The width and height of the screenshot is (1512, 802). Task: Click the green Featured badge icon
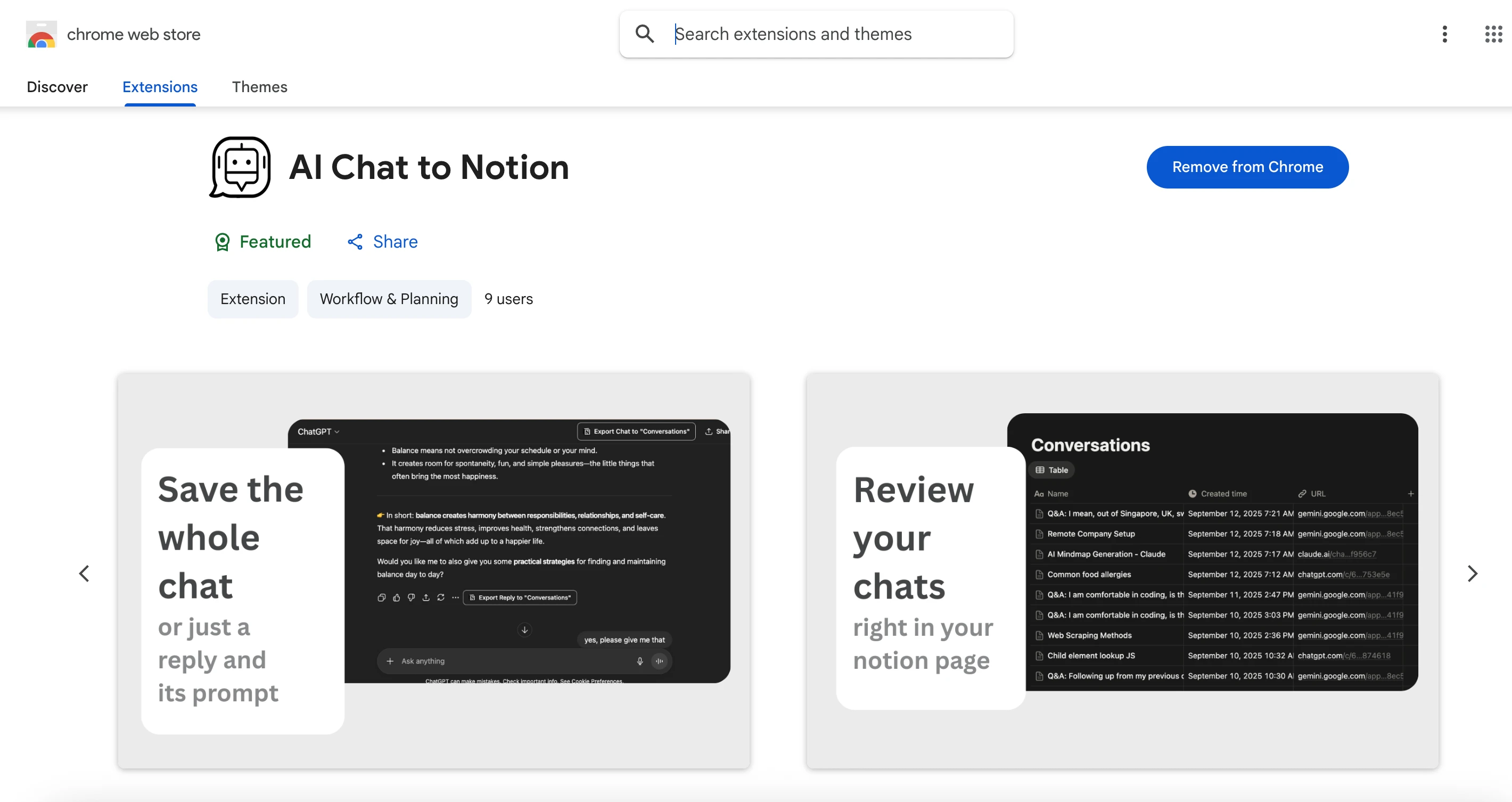(222, 241)
